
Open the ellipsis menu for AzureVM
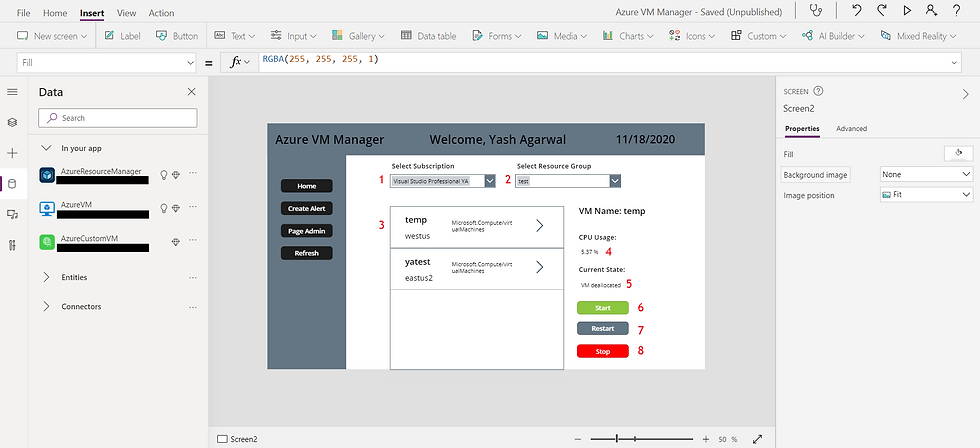(192, 206)
